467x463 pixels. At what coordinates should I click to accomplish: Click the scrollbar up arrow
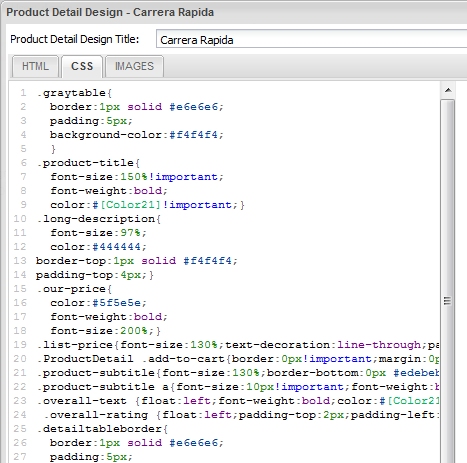tap(448, 90)
